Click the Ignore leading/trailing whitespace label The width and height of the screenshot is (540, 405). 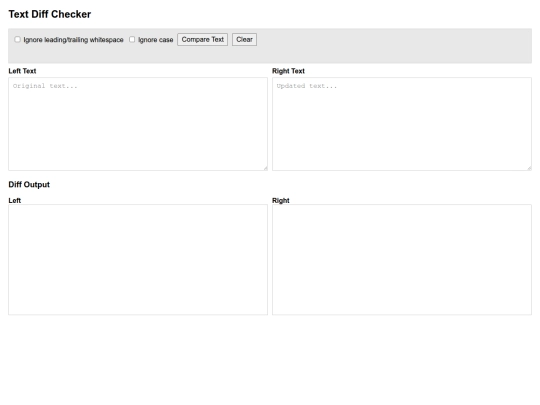[73, 40]
